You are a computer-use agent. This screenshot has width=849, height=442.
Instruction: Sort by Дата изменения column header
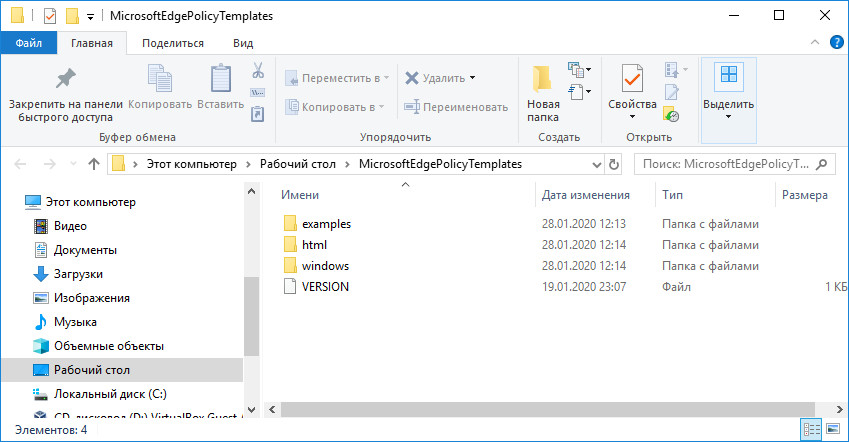coord(586,195)
